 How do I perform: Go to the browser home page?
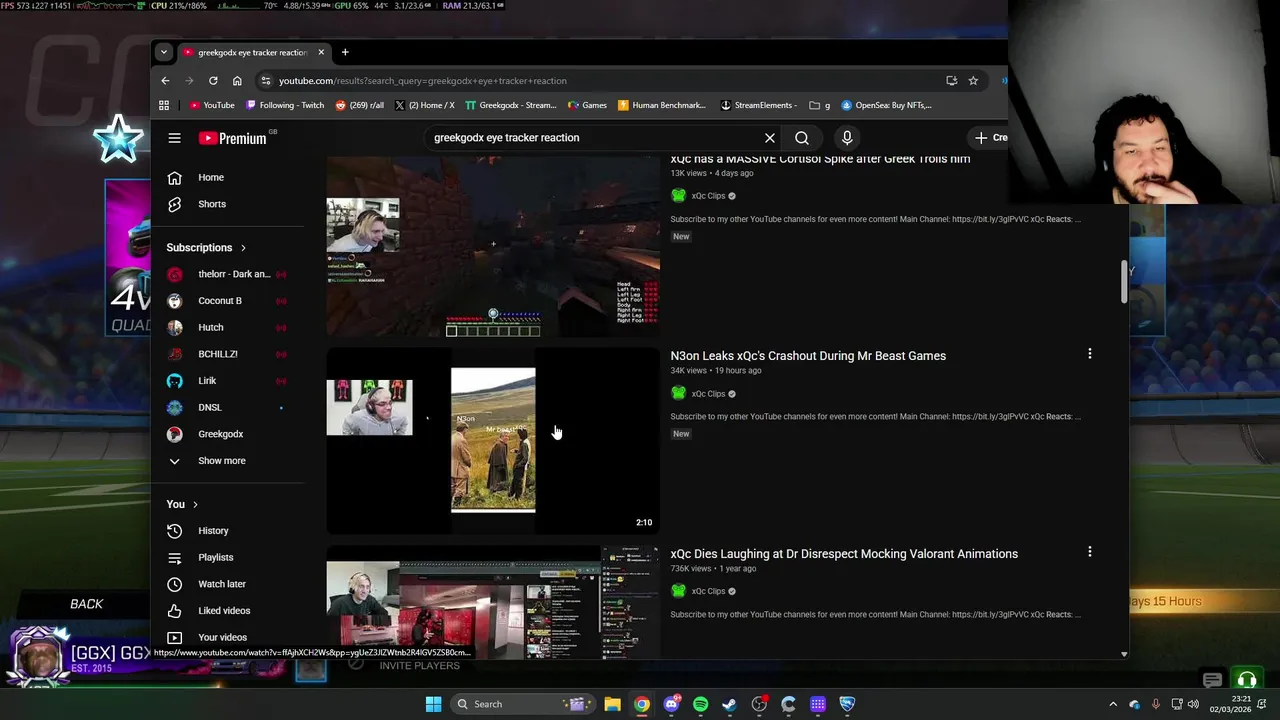coord(237,81)
